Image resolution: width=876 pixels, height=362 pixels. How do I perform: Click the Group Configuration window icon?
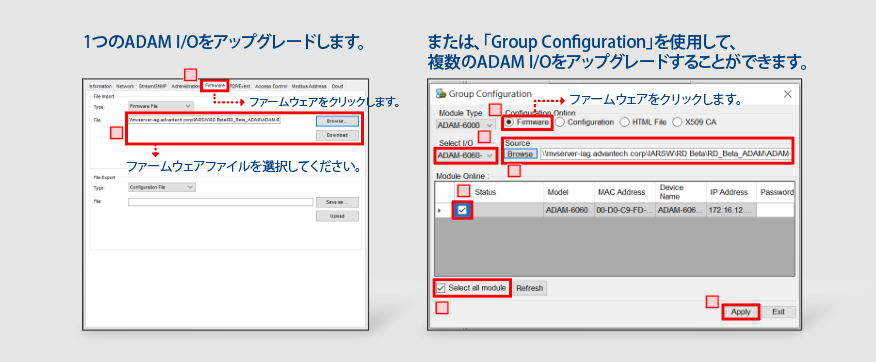point(441,93)
